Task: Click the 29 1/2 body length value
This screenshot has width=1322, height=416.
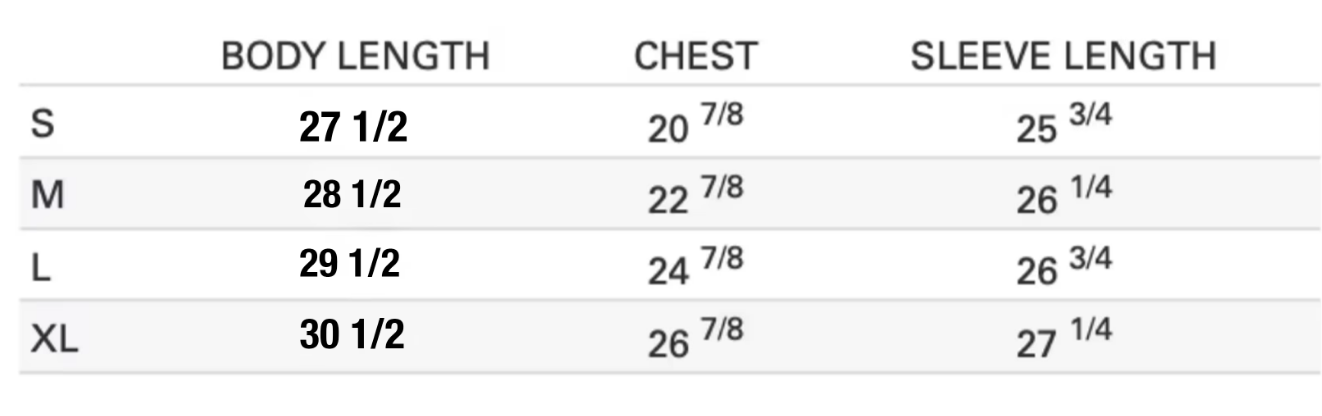Action: [x=349, y=264]
